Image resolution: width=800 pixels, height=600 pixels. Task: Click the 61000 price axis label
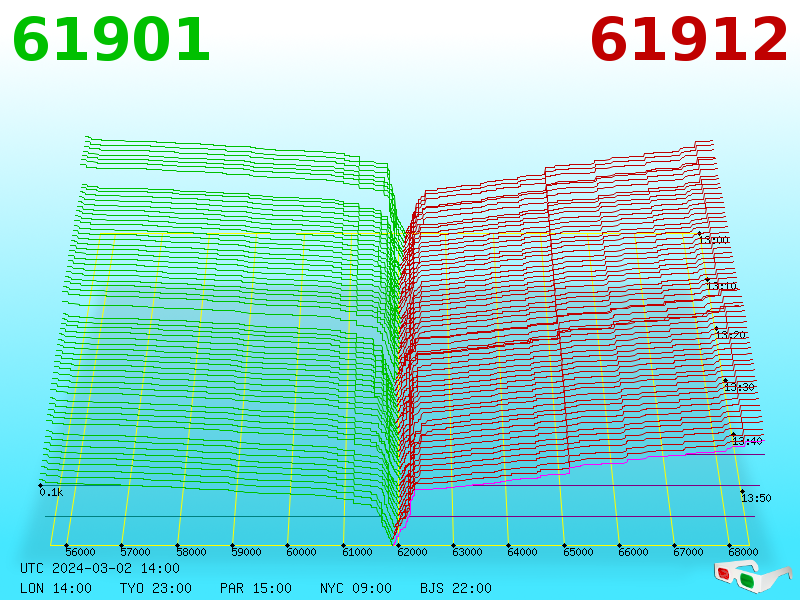[357, 552]
